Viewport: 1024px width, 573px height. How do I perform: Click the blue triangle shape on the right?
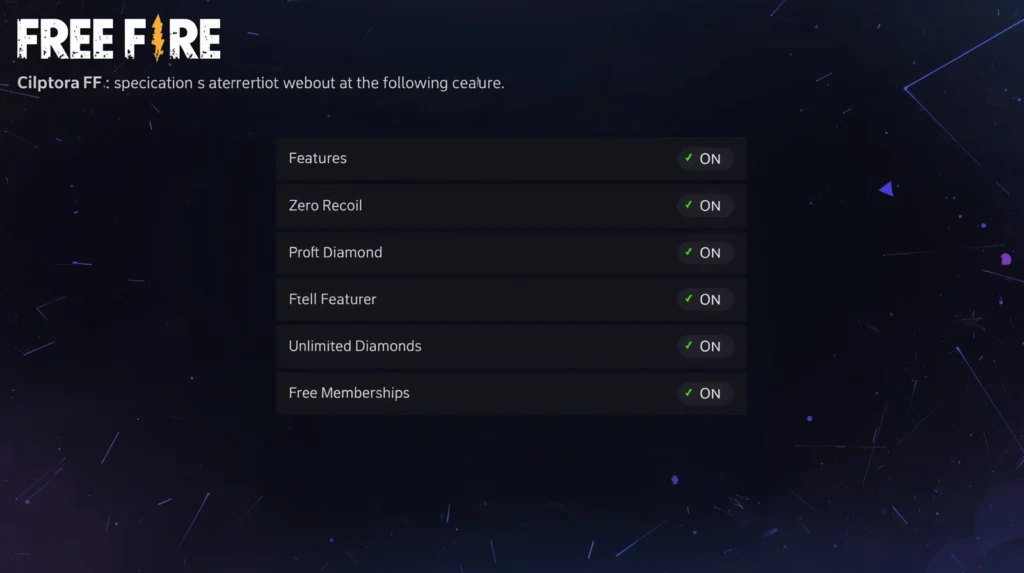[886, 188]
